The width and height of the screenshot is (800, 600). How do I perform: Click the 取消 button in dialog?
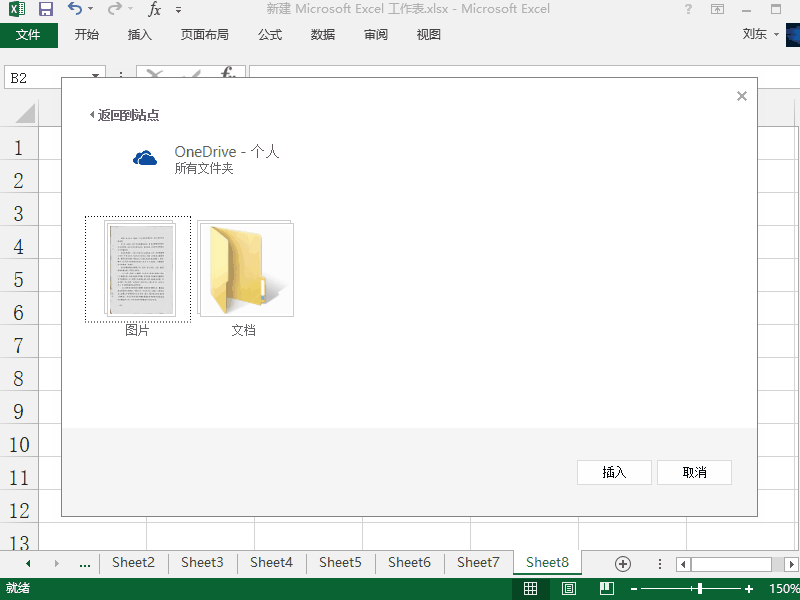pos(694,472)
